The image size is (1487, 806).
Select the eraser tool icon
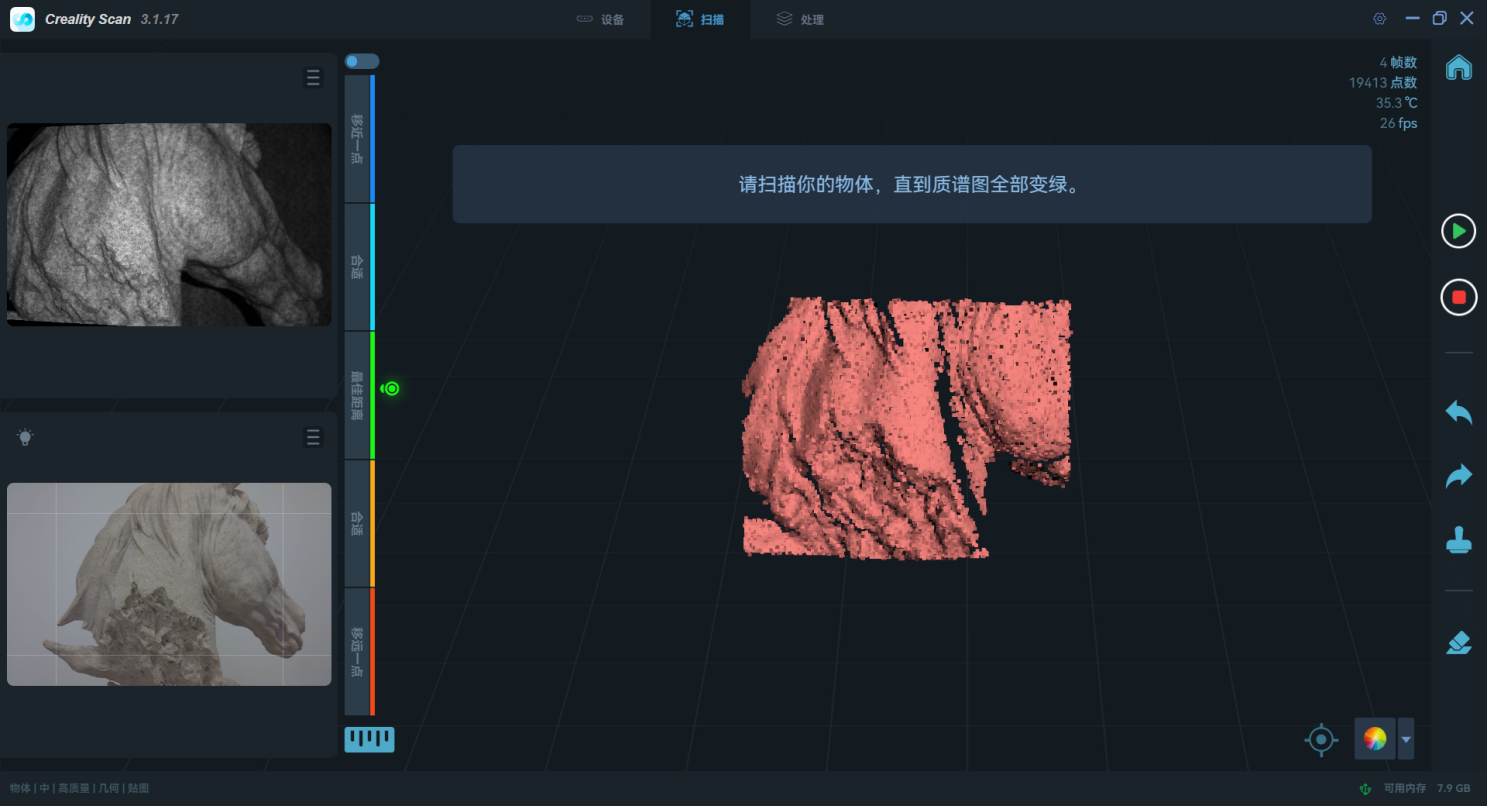pyautogui.click(x=1459, y=642)
